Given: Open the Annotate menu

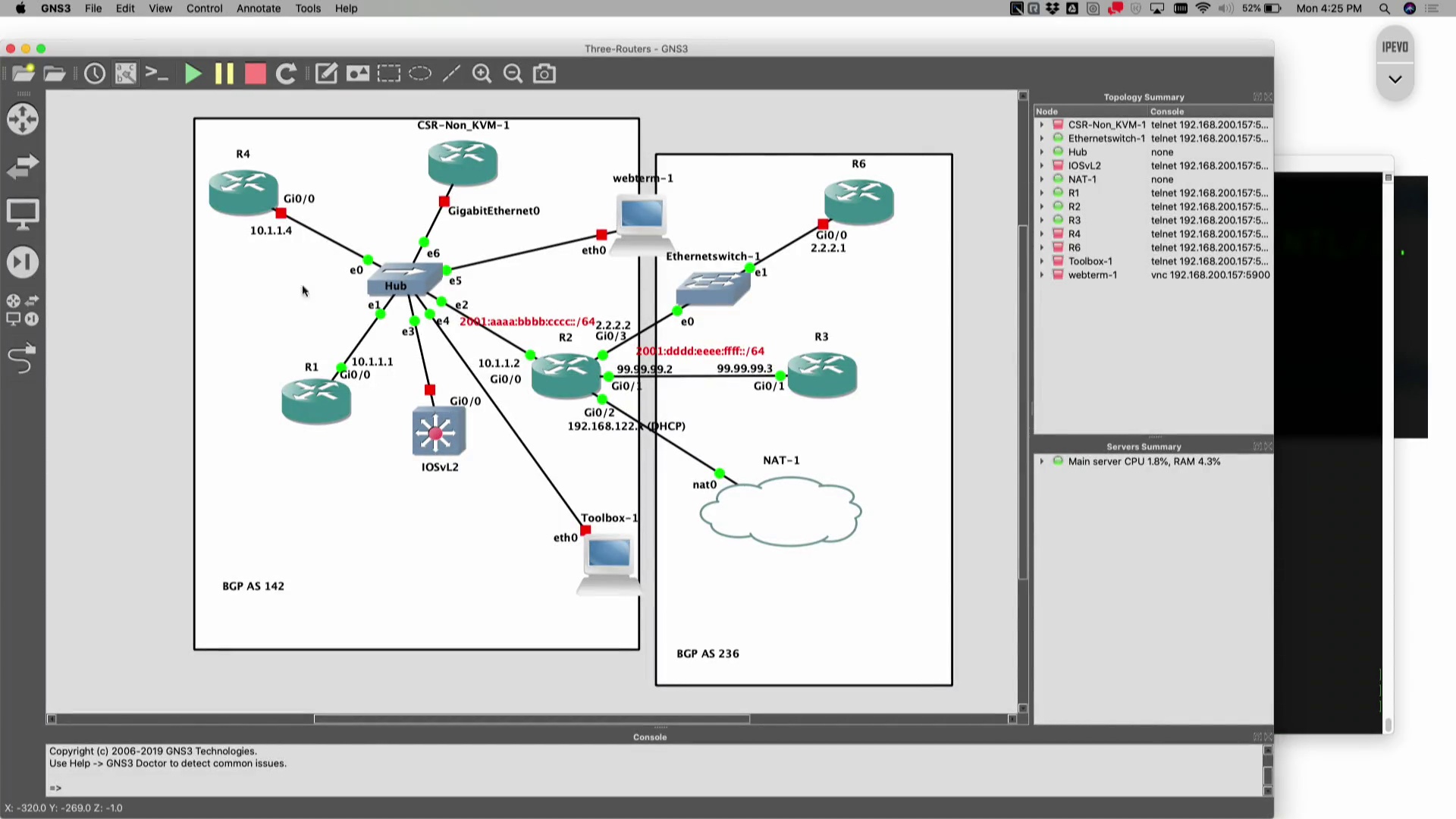Looking at the screenshot, I should (x=259, y=8).
